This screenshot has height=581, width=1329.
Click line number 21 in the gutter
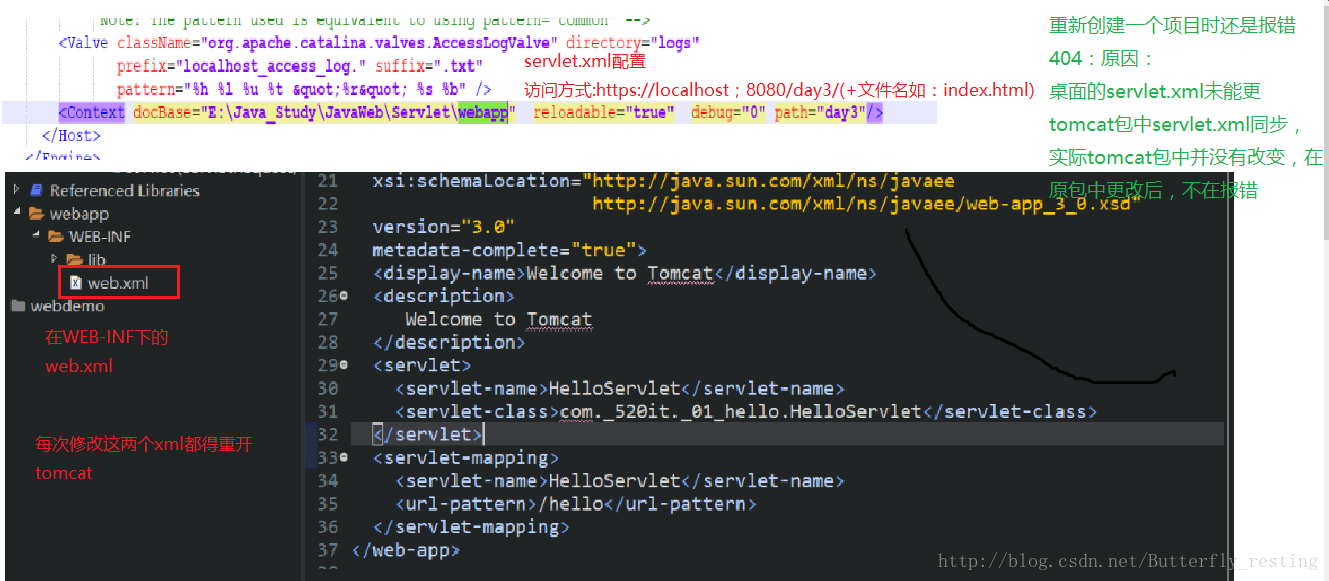click(x=328, y=181)
